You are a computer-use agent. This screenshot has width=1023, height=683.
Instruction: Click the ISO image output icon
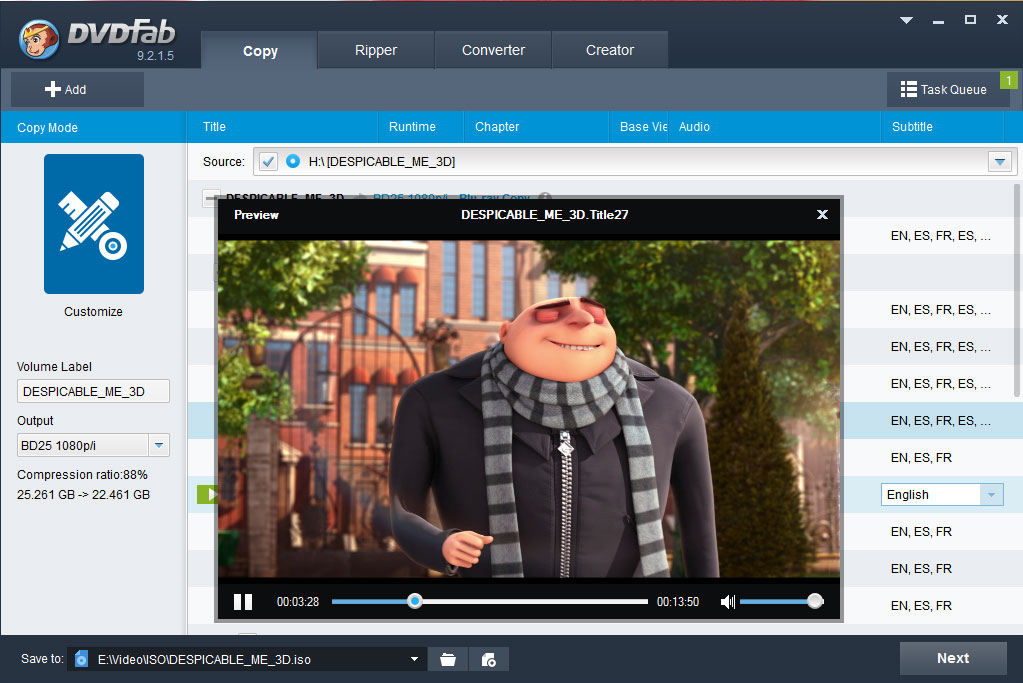pyautogui.click(x=489, y=660)
